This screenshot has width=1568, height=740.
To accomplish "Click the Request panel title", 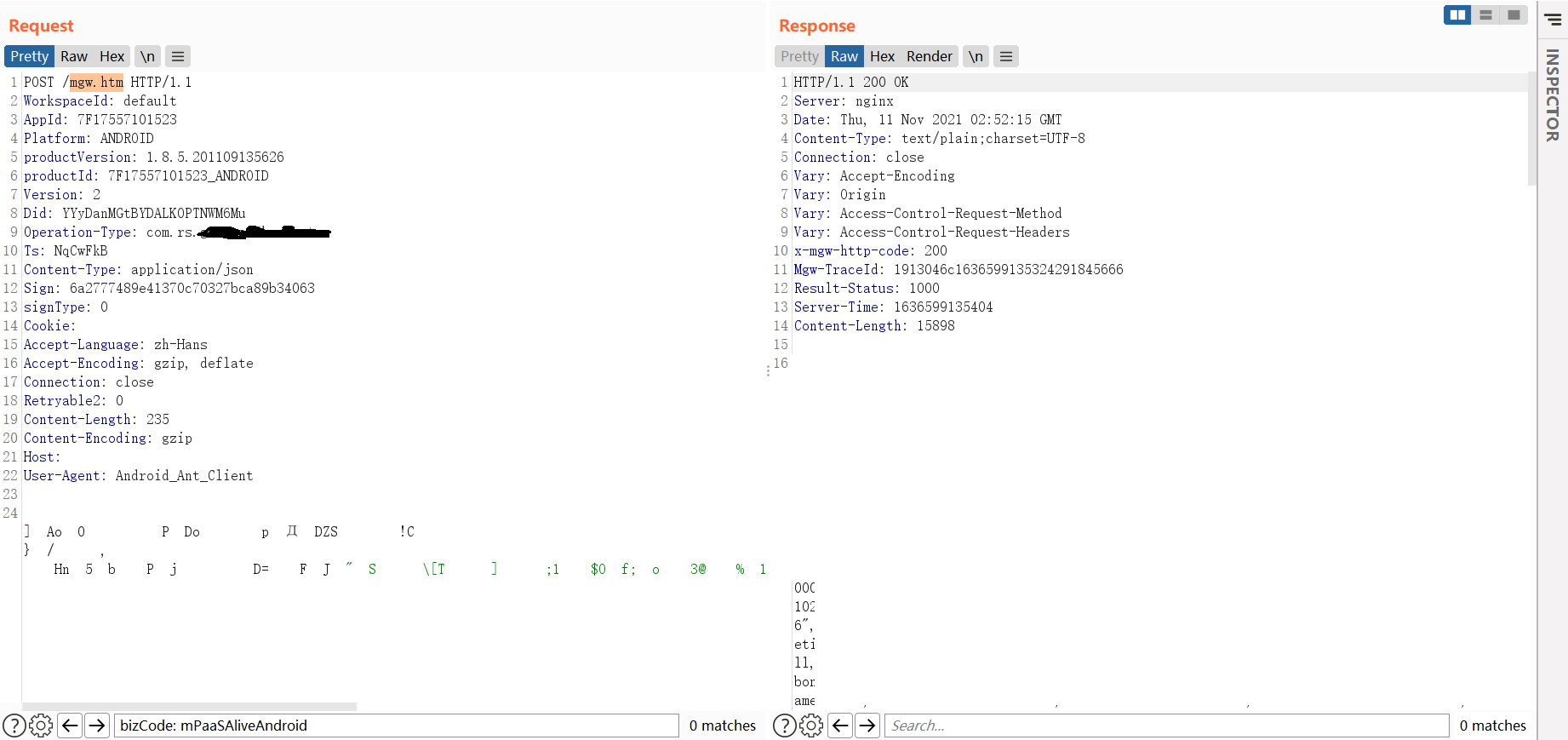I will tap(41, 26).
